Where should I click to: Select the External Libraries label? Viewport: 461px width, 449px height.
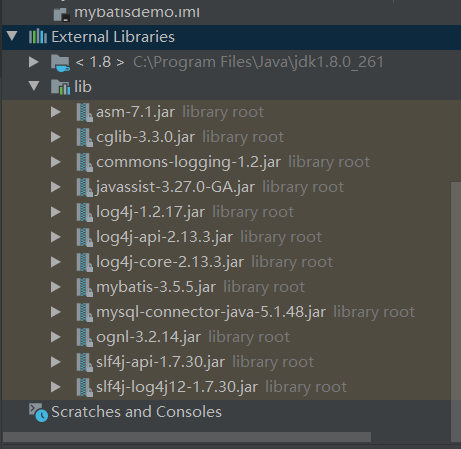(113, 37)
